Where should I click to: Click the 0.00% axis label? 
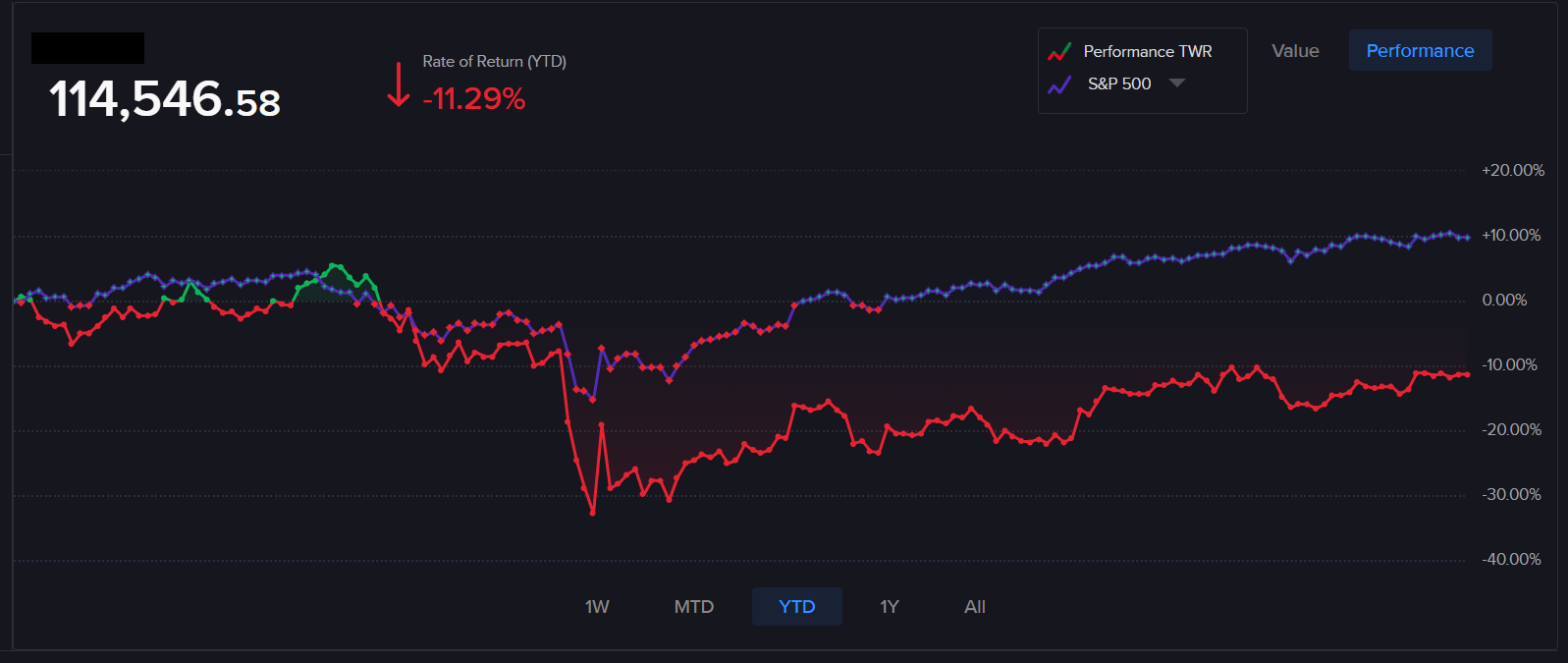pyautogui.click(x=1504, y=301)
